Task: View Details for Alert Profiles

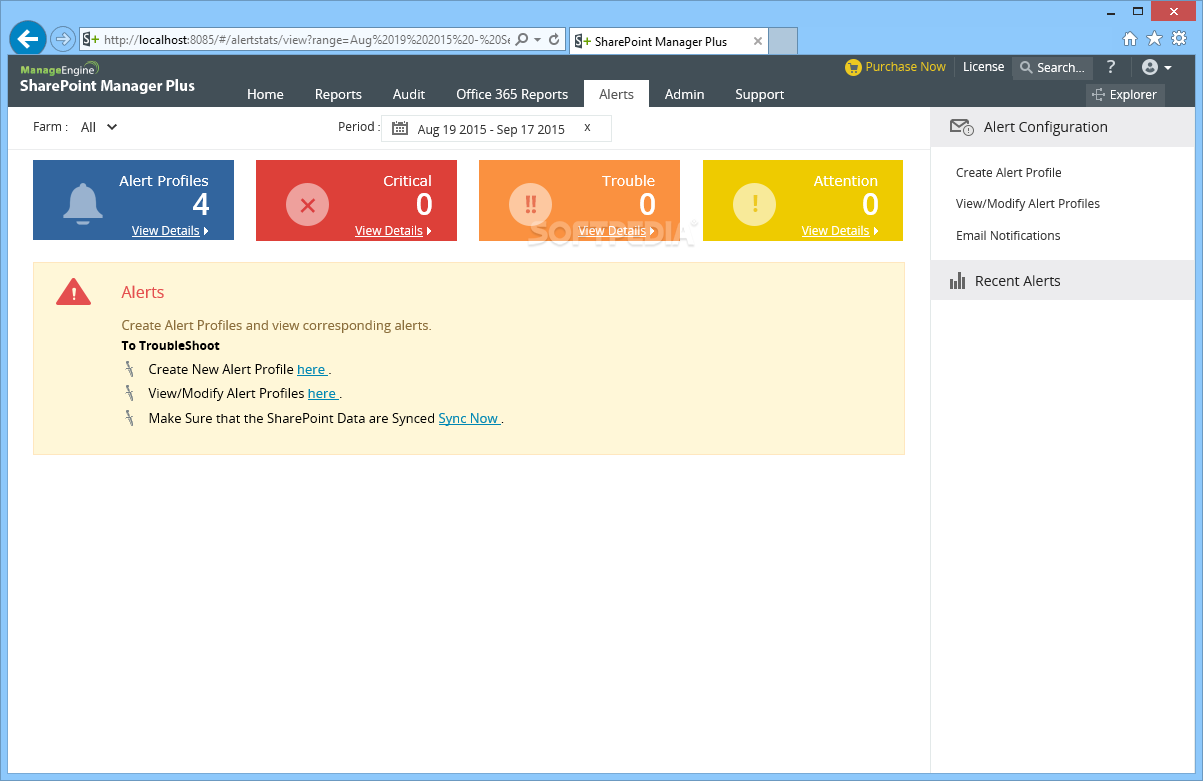Action: tap(170, 231)
